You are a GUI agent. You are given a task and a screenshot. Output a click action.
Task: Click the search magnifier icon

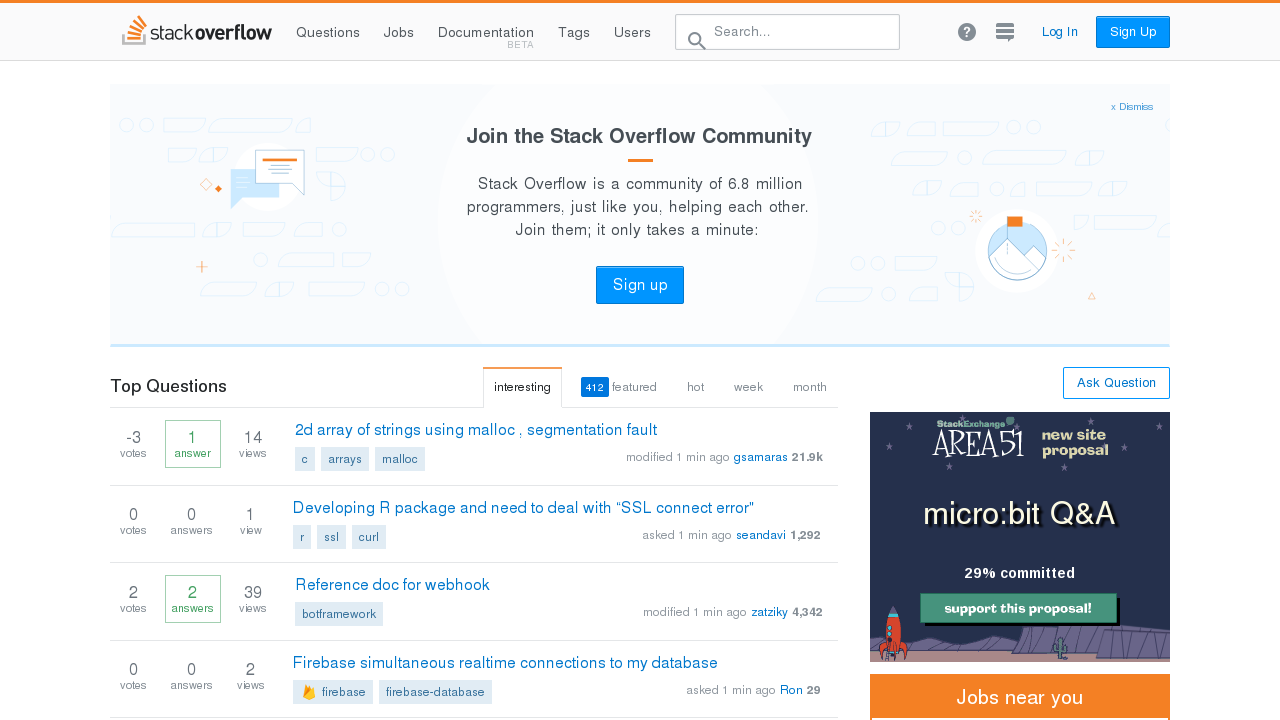[697, 41]
